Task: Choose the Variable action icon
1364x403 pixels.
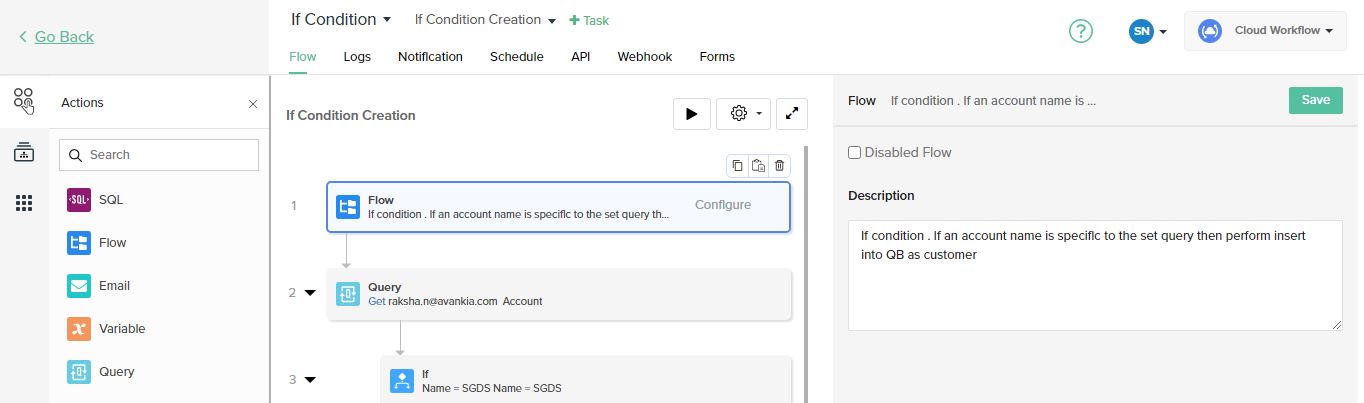Action: pos(79,329)
